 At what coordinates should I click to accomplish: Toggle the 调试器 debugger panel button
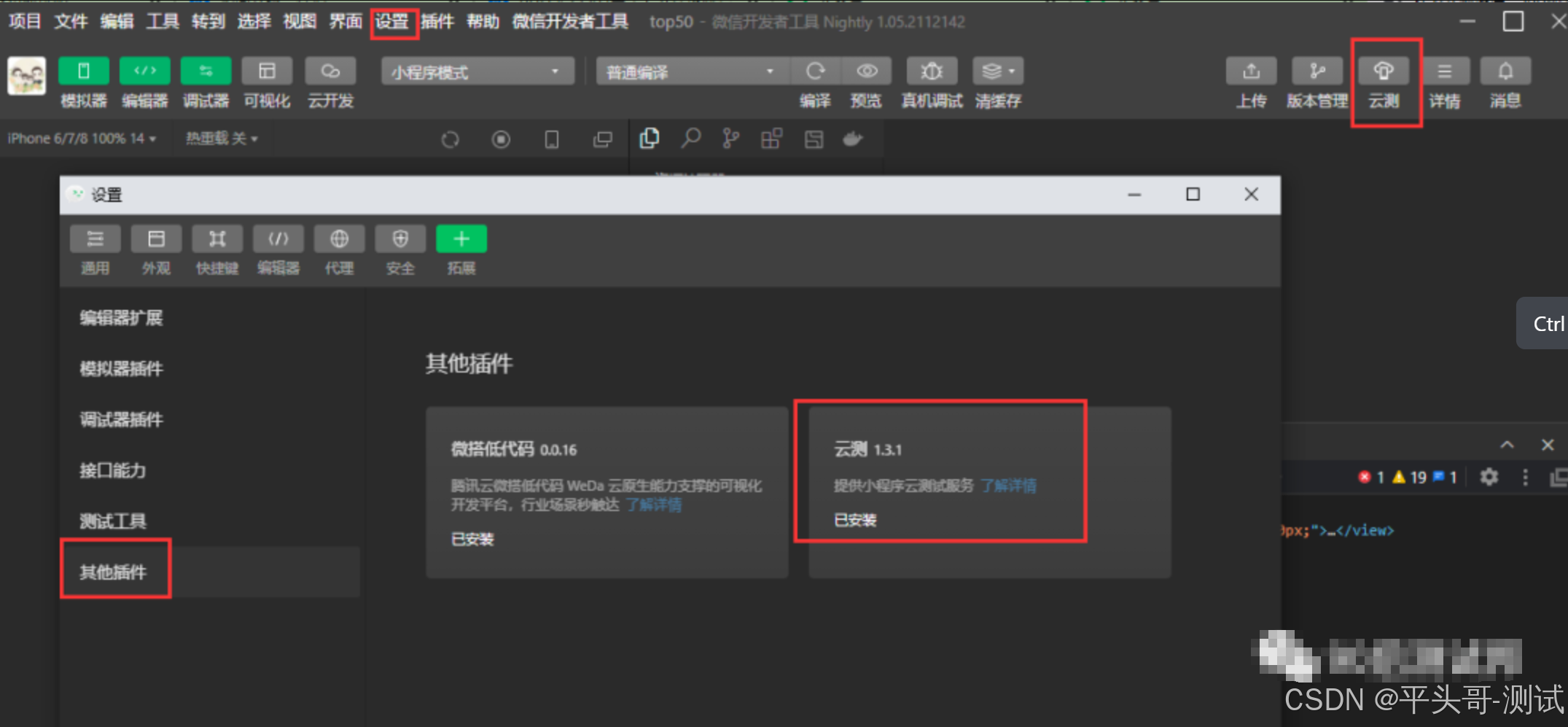pyautogui.click(x=206, y=71)
